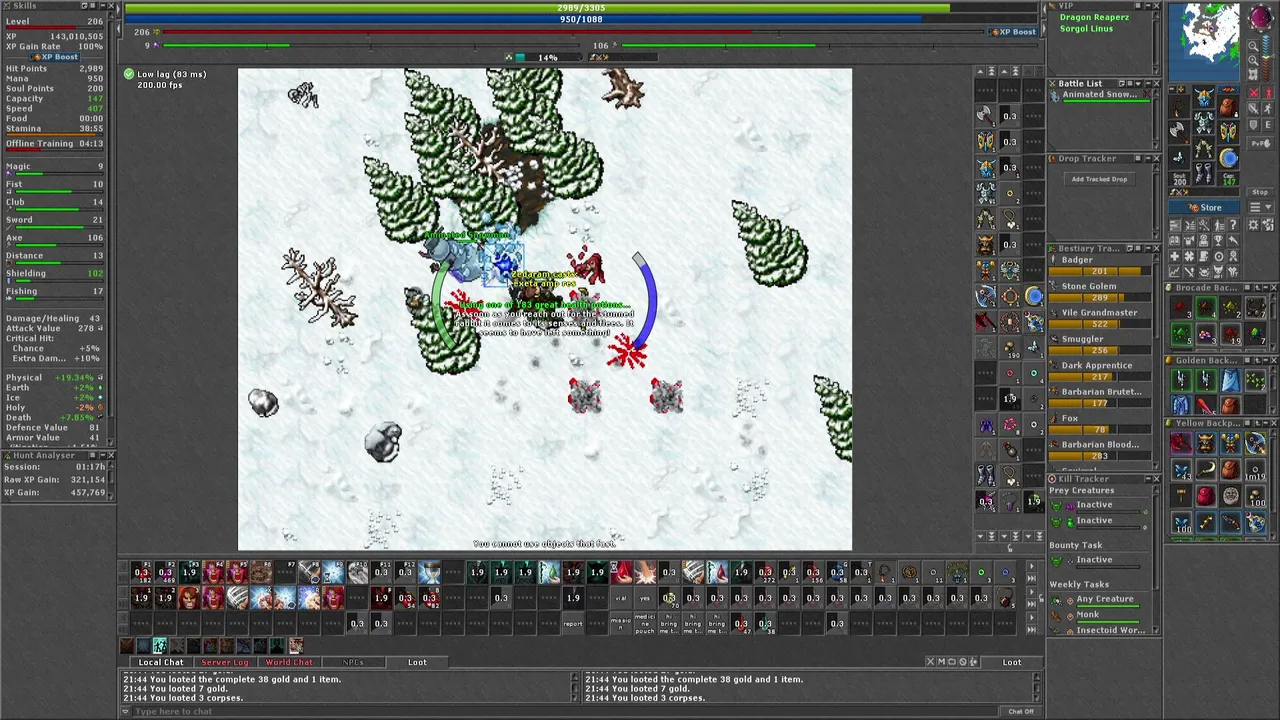
Task: Open the menu dropdown below Stop
Action: pyautogui.click(x=1260, y=207)
